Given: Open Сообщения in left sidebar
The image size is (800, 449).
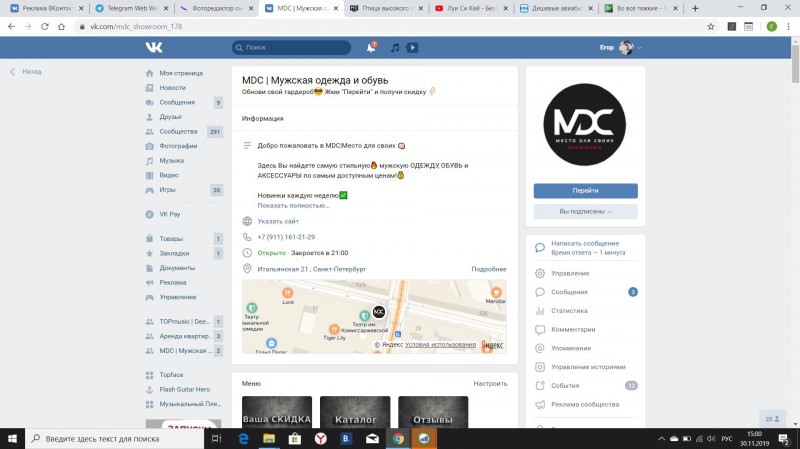Looking at the screenshot, I should point(177,102).
